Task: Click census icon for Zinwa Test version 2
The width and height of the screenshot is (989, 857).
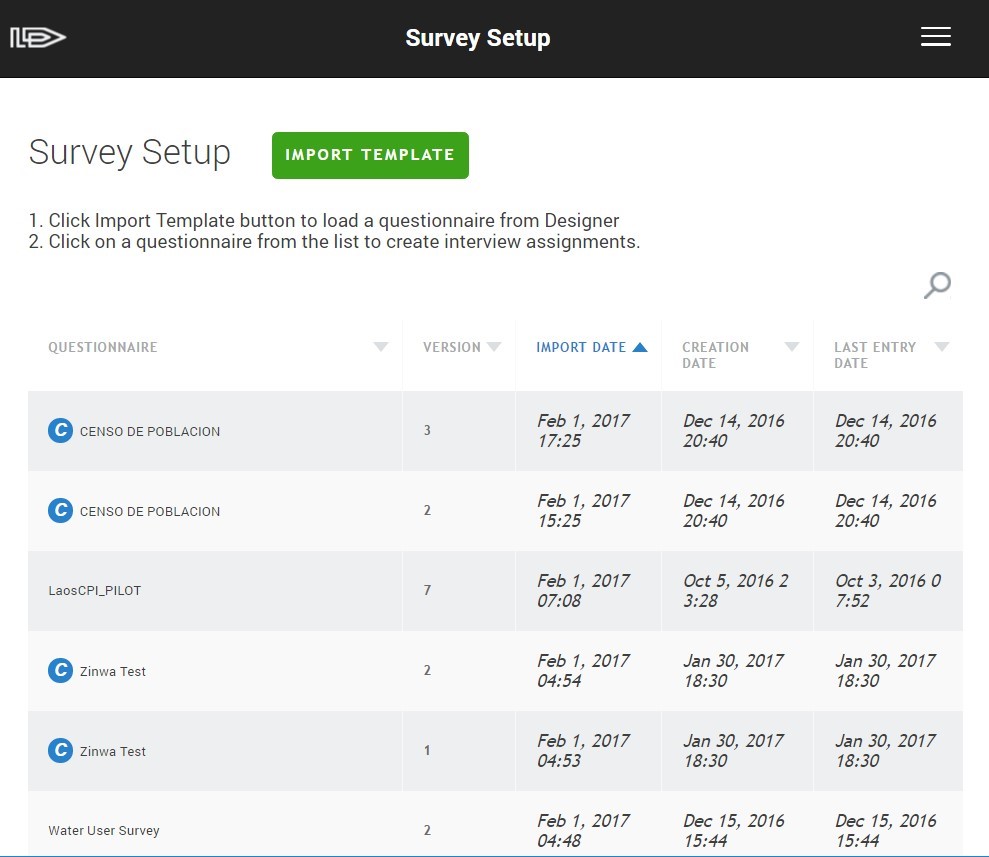Action: [x=61, y=670]
